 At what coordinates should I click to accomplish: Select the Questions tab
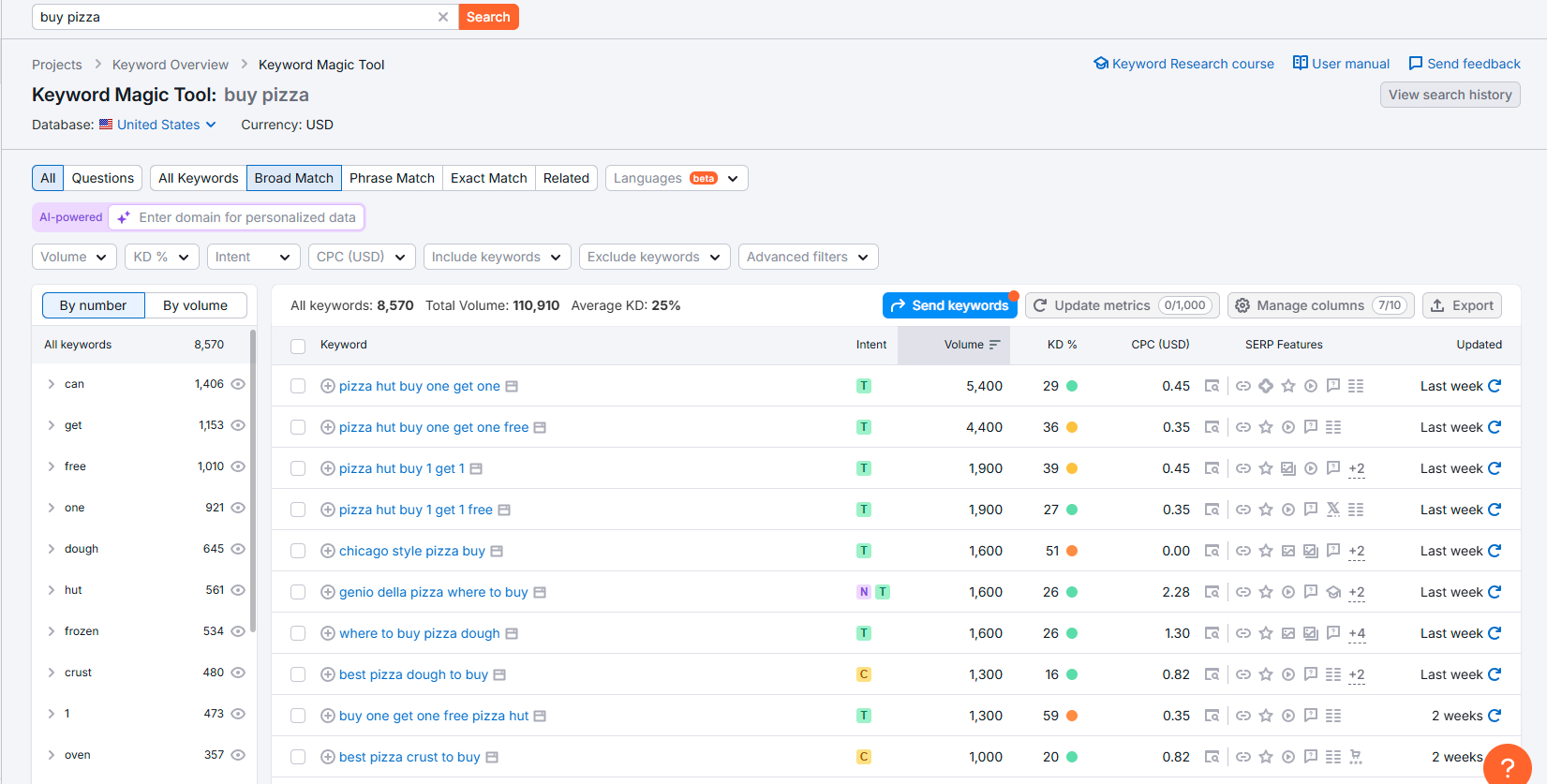[103, 178]
